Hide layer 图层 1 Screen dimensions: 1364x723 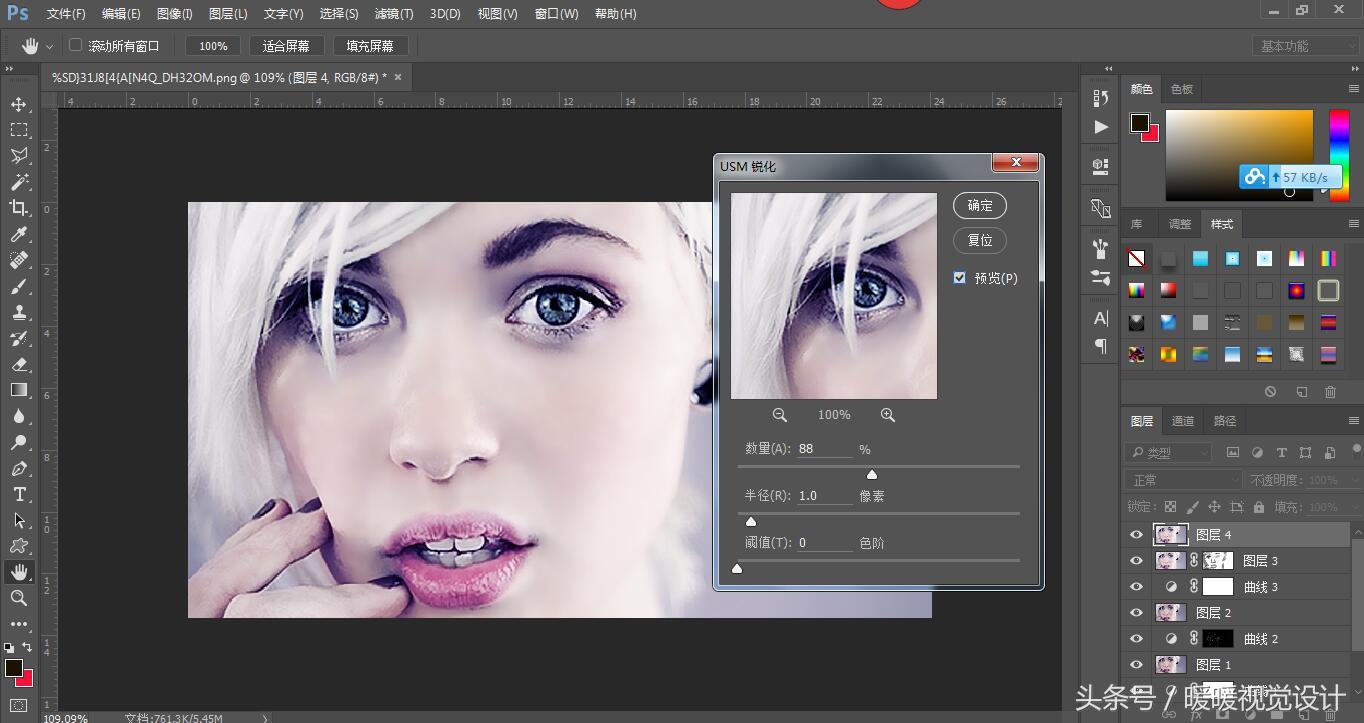coord(1136,665)
